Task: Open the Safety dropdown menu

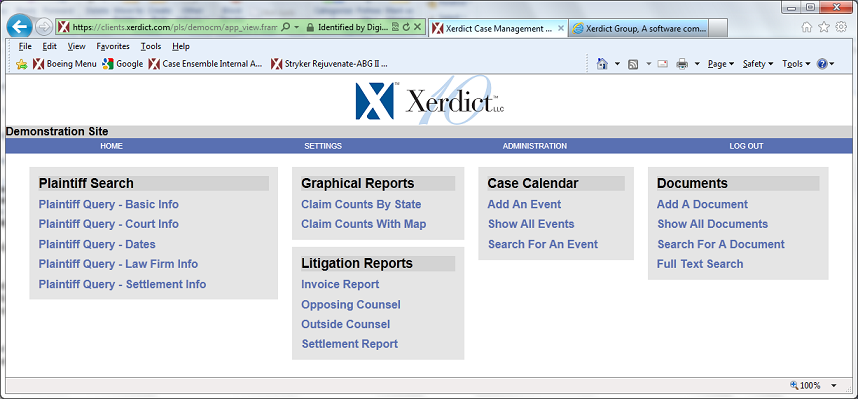Action: coord(758,64)
